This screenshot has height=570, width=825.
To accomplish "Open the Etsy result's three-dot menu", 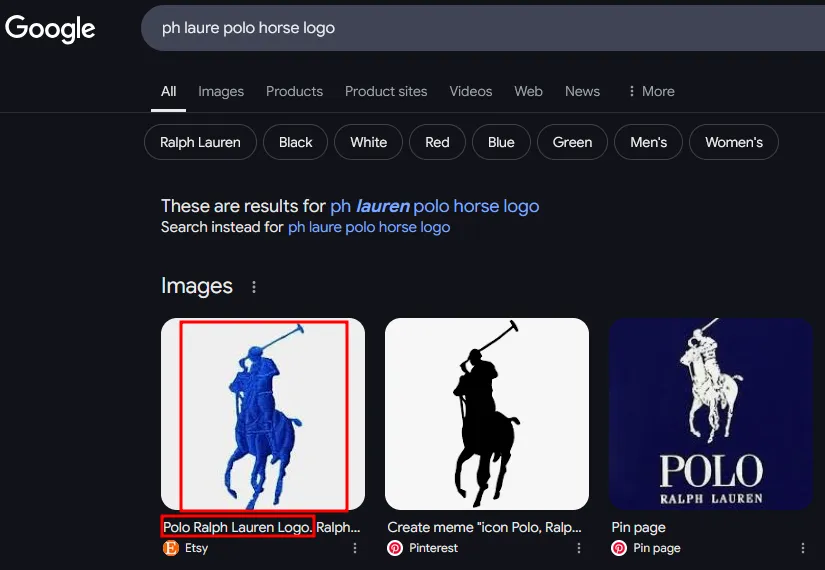I will point(355,548).
